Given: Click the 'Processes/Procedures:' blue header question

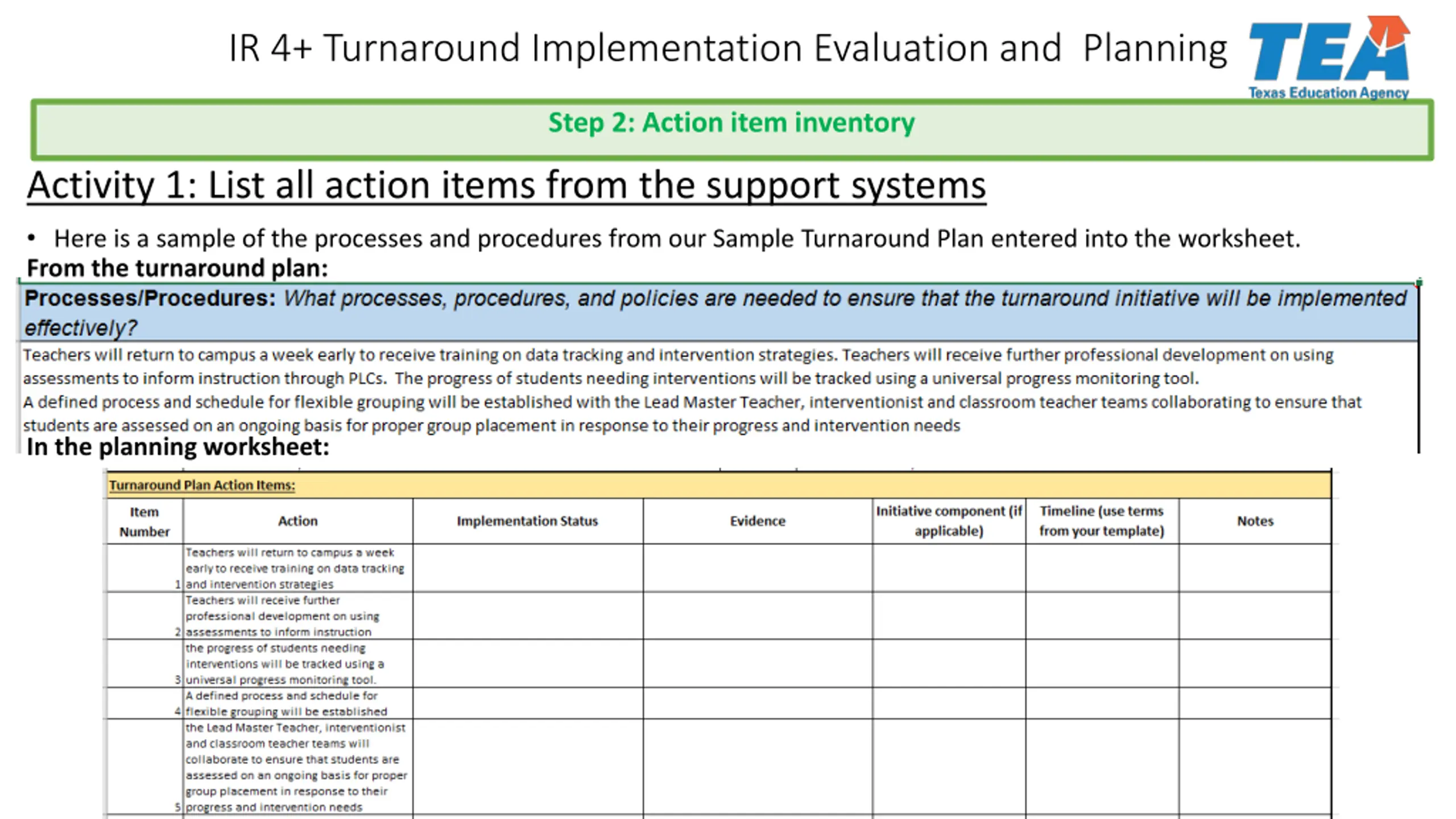Looking at the screenshot, I should 719,312.
